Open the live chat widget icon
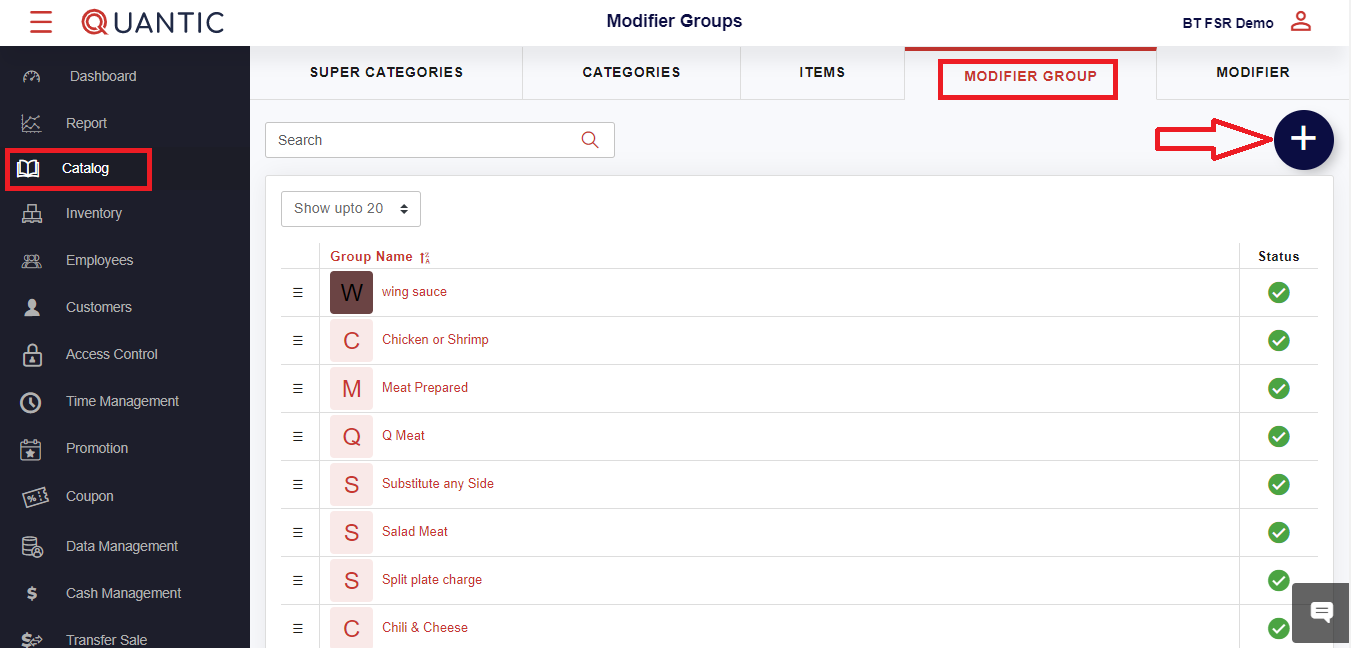 (1321, 612)
